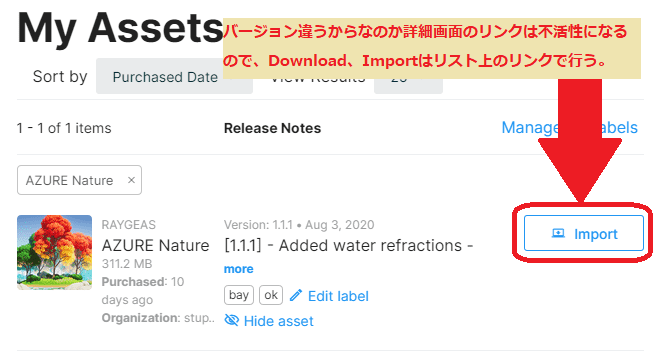Click the Edit label pencil icon
Viewport: 653px width, 361px height.
click(296, 296)
